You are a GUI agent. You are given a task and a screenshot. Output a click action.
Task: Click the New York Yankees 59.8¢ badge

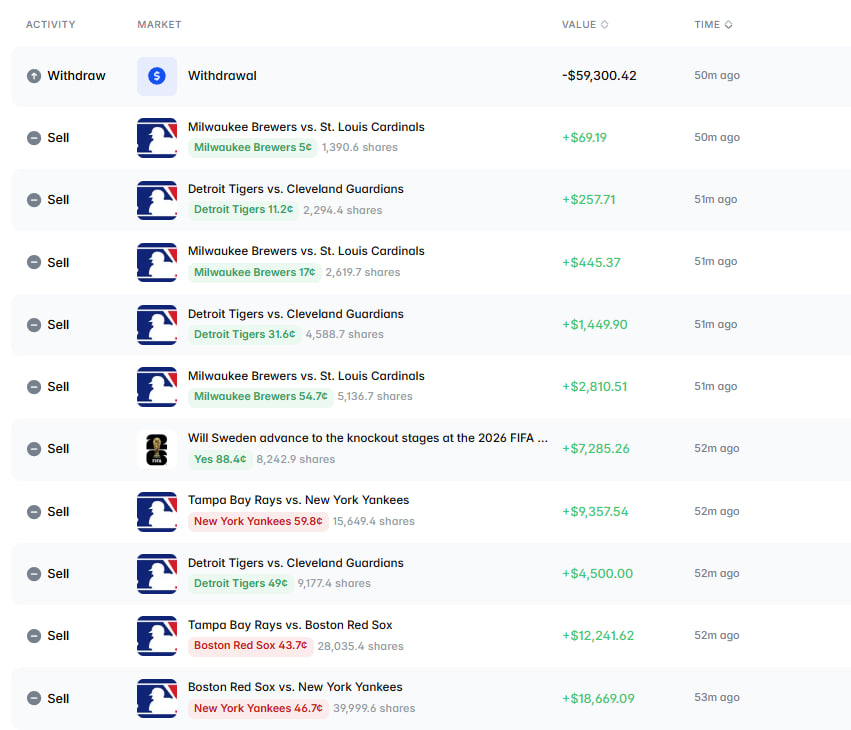pos(258,521)
